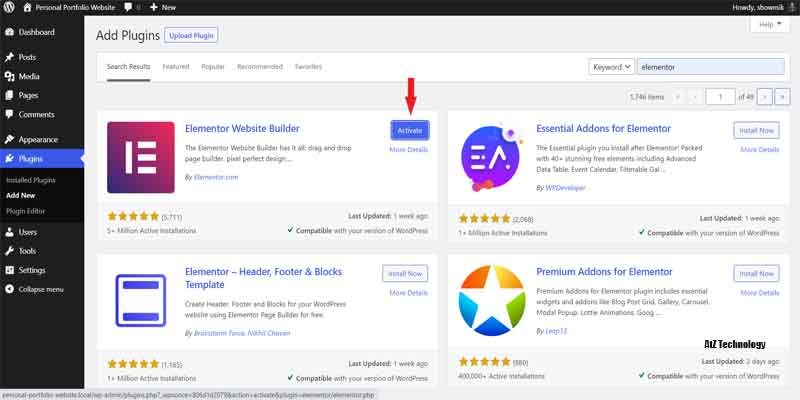Click the Users icon in the sidebar
800x400 pixels.
point(9,232)
